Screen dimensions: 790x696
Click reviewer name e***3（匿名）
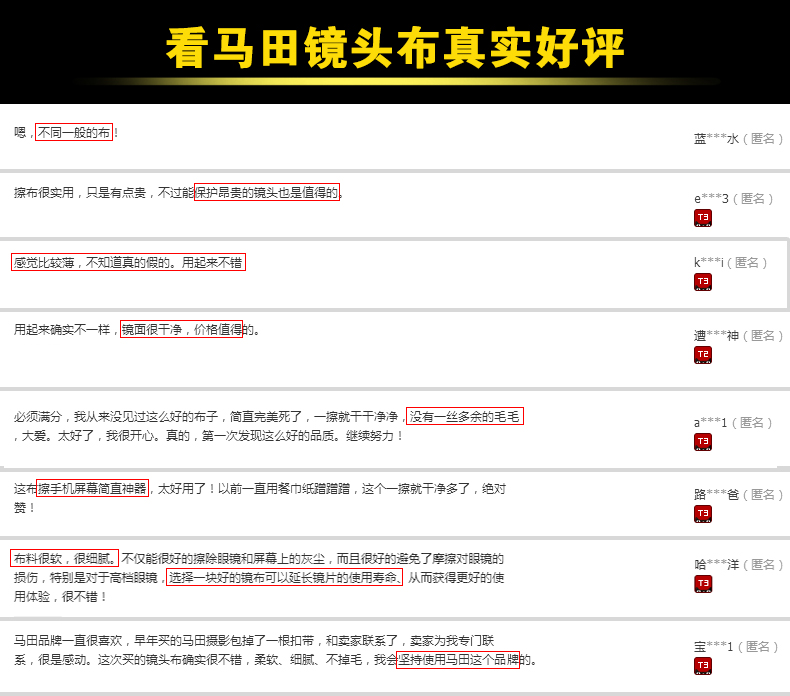733,199
